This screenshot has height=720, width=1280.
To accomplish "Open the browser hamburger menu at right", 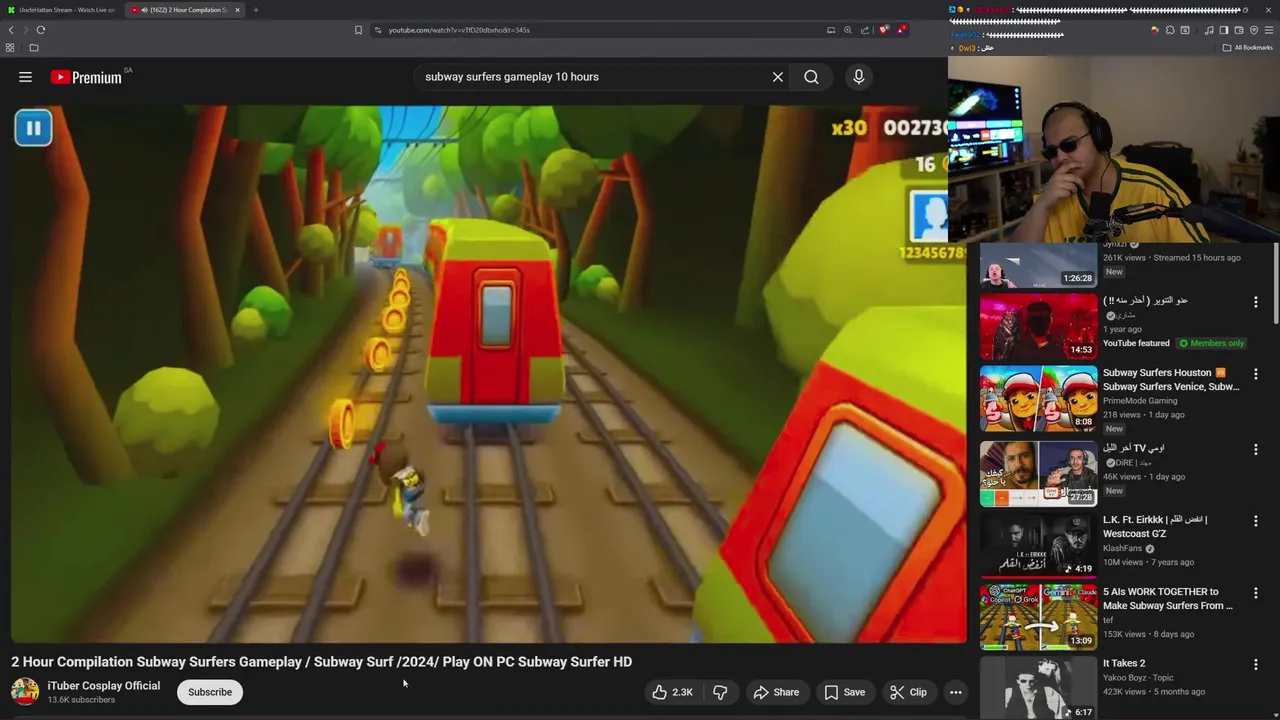I will click(x=1269, y=30).
